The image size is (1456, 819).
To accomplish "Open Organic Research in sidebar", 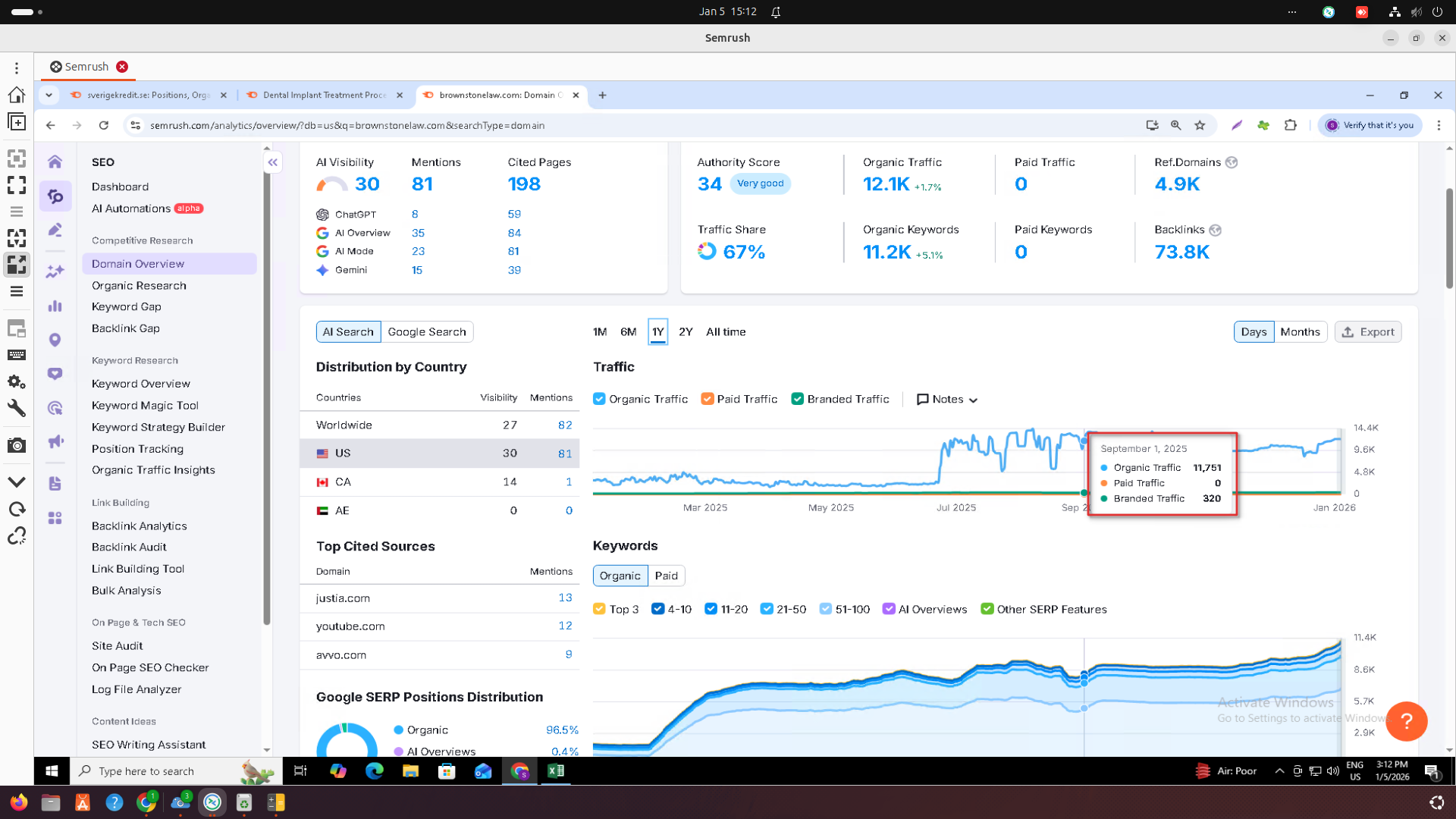I will (139, 286).
